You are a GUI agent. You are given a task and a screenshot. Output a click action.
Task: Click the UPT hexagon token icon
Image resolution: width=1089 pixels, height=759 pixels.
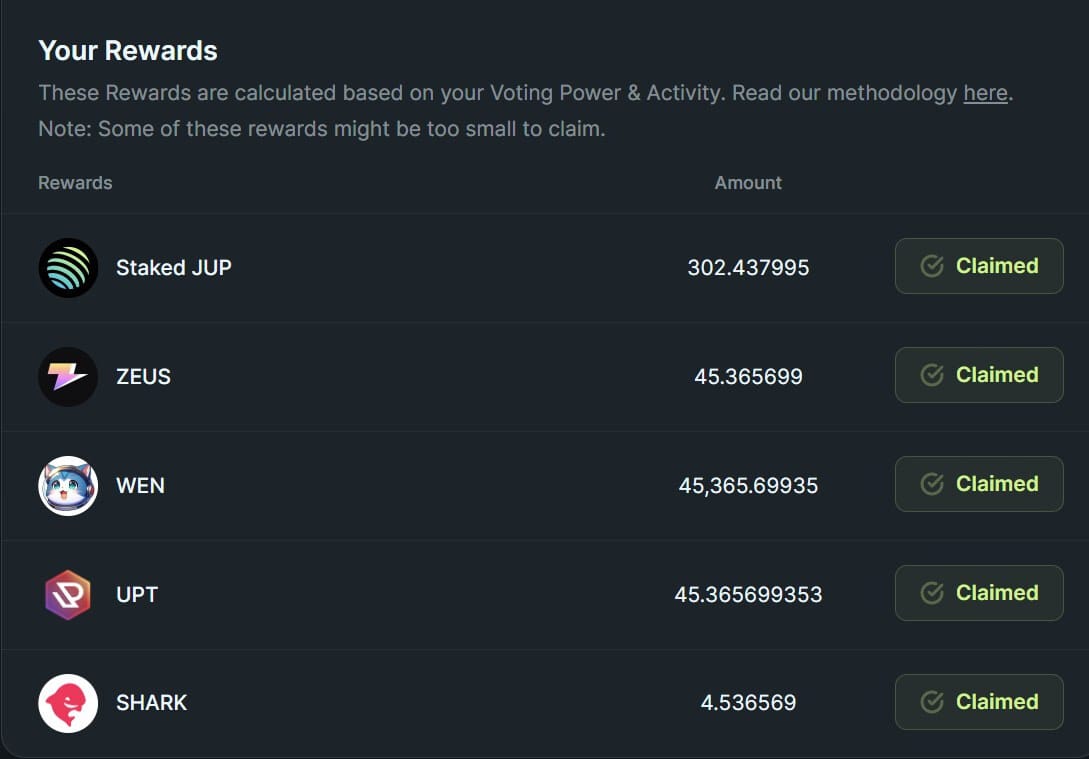coord(68,595)
